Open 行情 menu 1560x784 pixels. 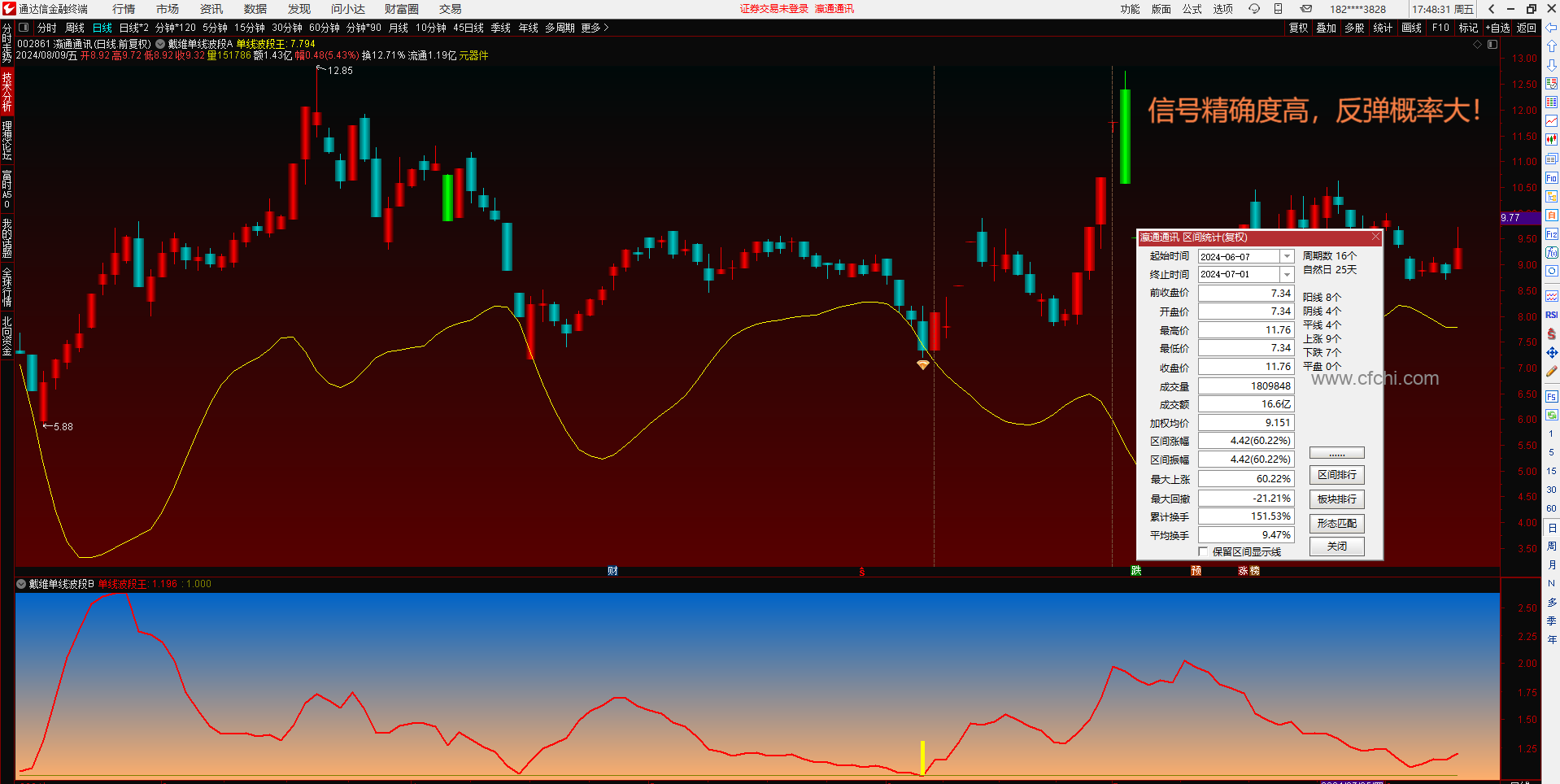[124, 9]
